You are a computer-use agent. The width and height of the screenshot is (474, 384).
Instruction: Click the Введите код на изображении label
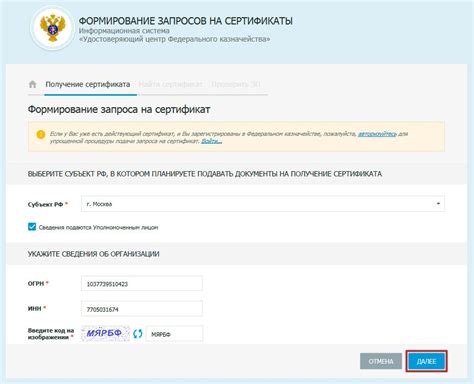(x=51, y=334)
